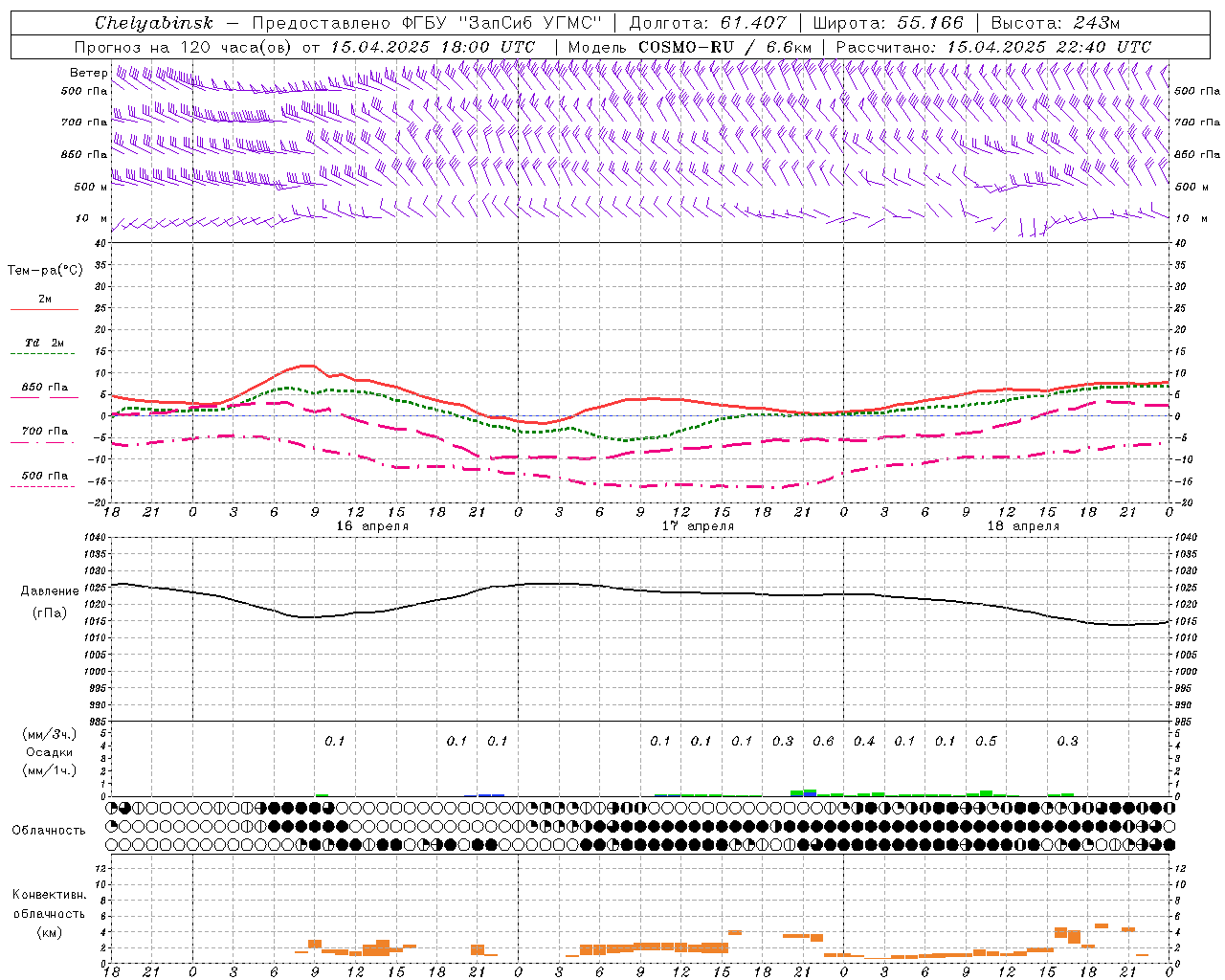Click the 'Тем-ра(°C)' temperature label
The height and width of the screenshot is (980, 1225).
(x=45, y=271)
